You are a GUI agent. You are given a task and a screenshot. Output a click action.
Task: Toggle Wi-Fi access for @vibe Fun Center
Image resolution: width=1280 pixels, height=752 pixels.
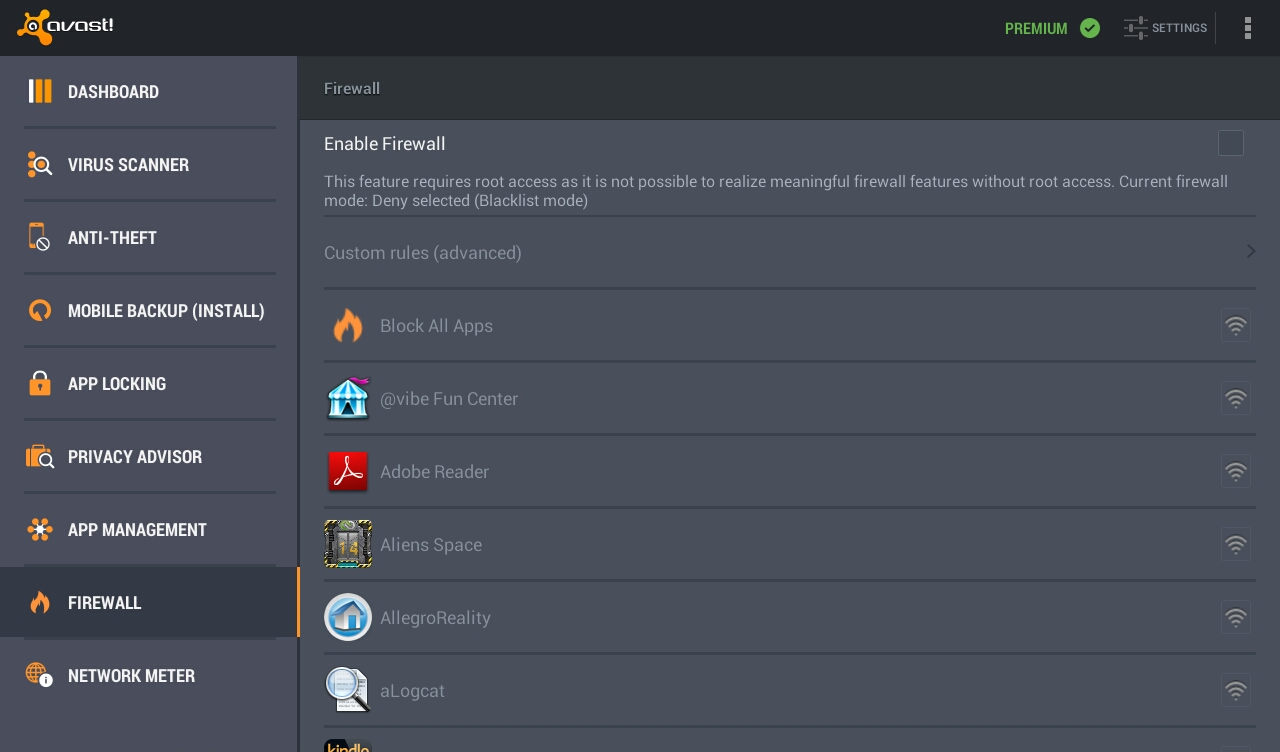1236,398
